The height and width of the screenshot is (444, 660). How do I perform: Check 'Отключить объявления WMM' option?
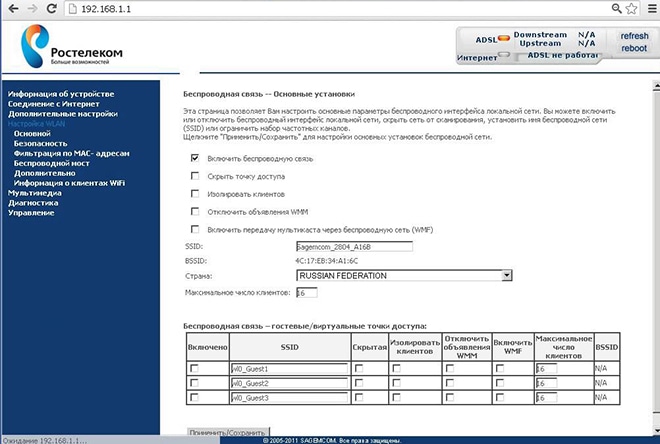[x=194, y=211]
